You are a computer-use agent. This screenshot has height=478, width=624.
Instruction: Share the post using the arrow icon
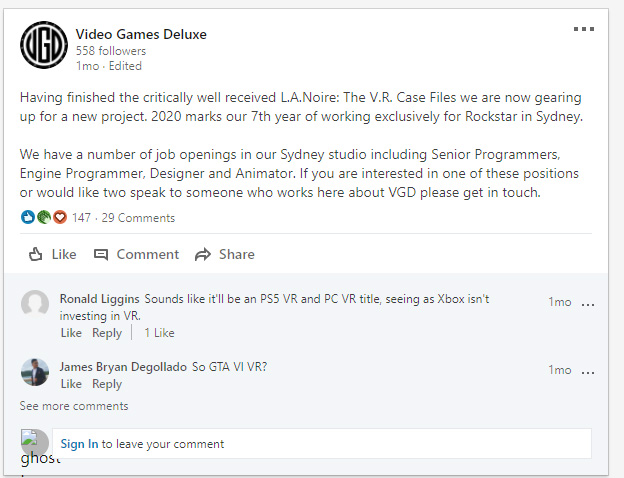(203, 254)
